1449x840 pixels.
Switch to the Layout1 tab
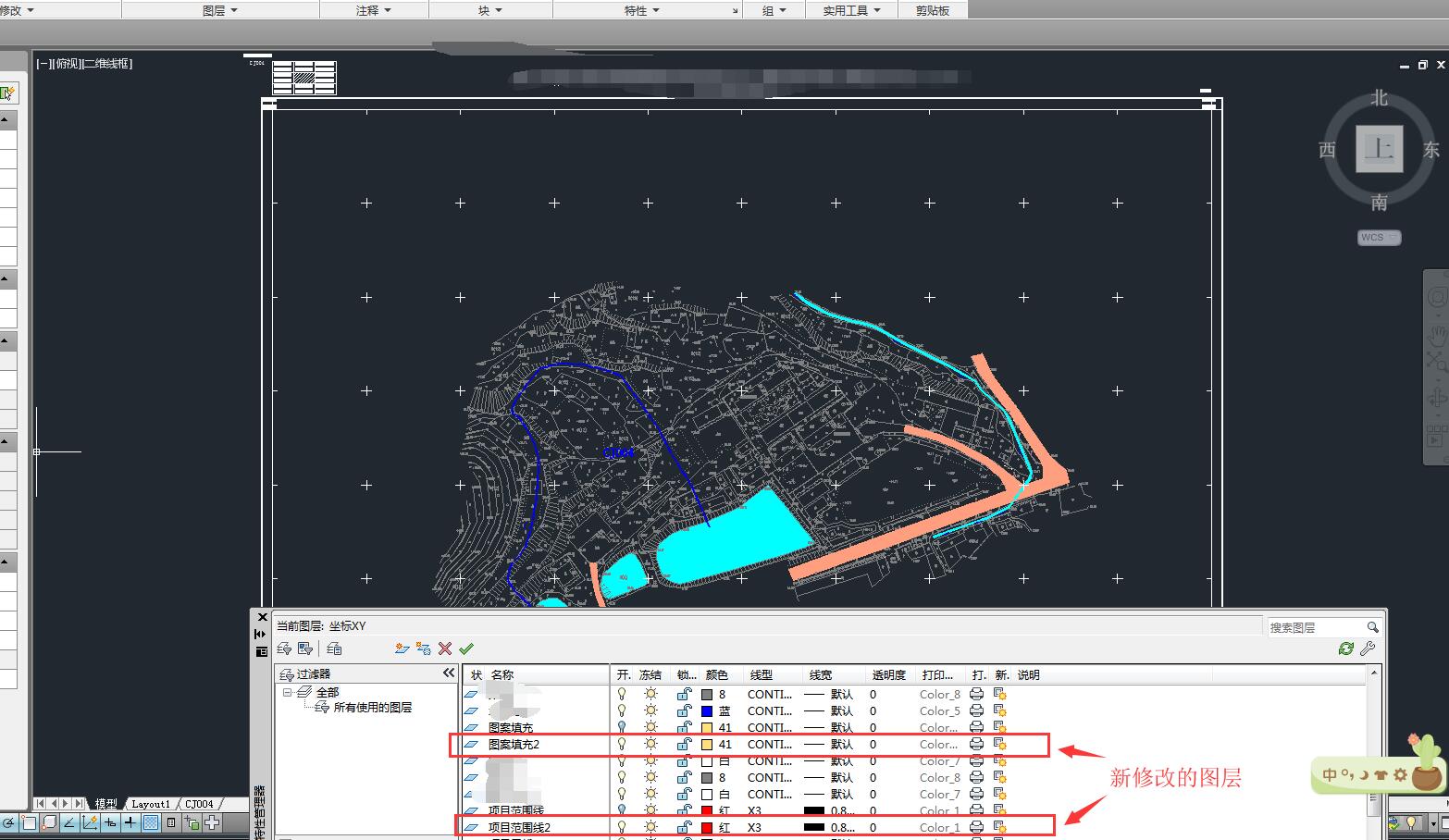click(x=151, y=804)
